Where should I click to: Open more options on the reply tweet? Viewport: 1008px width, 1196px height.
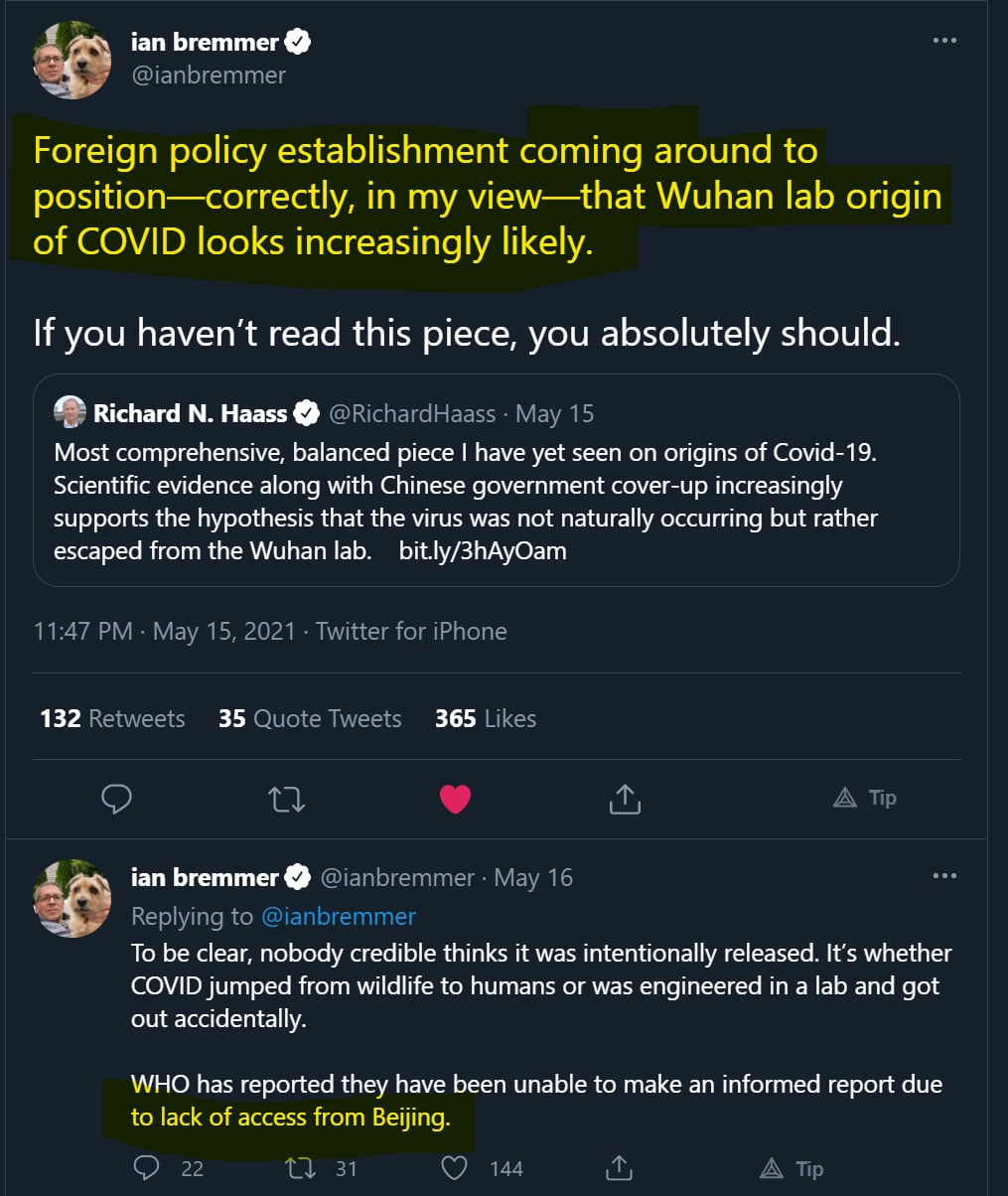coord(944,876)
